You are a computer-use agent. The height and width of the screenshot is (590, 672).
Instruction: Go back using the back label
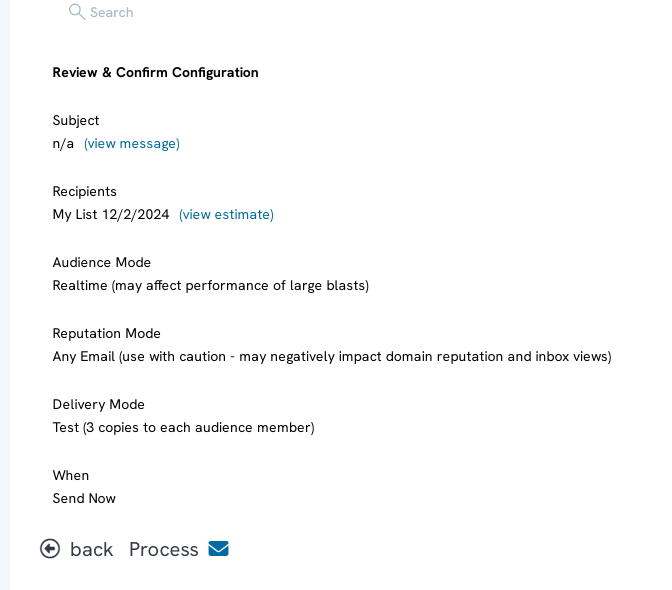click(91, 549)
